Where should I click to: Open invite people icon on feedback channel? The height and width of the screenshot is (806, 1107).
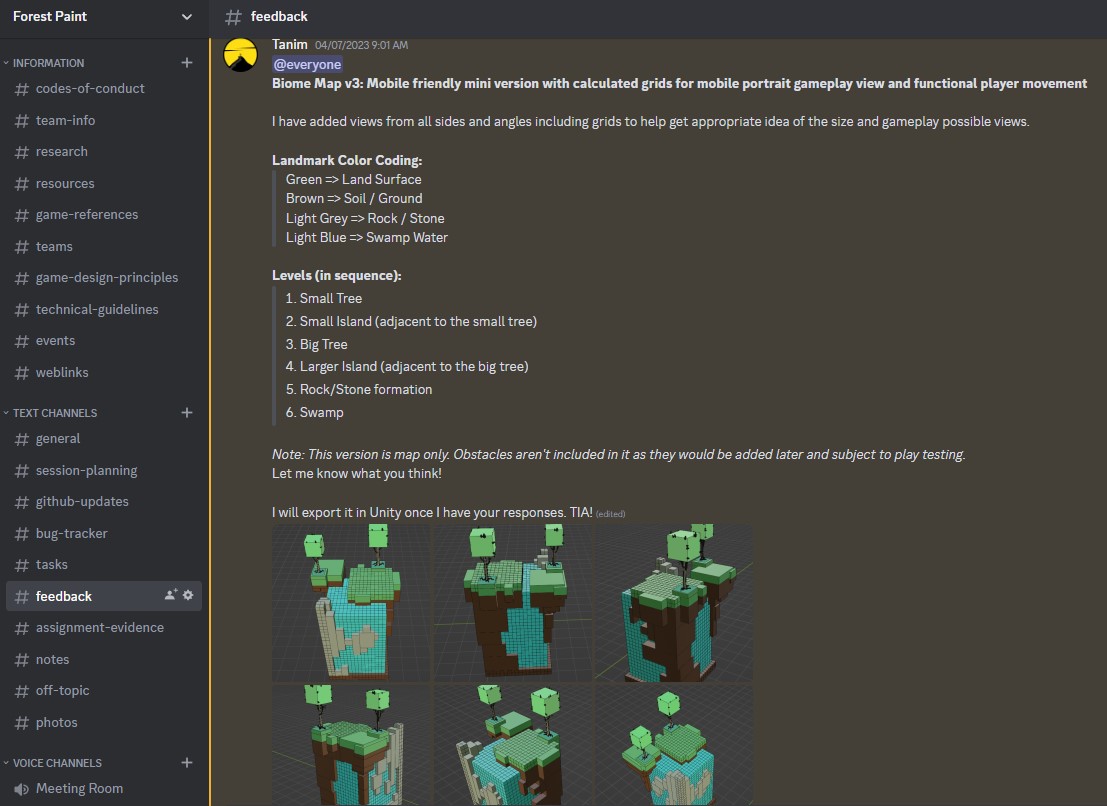point(170,595)
